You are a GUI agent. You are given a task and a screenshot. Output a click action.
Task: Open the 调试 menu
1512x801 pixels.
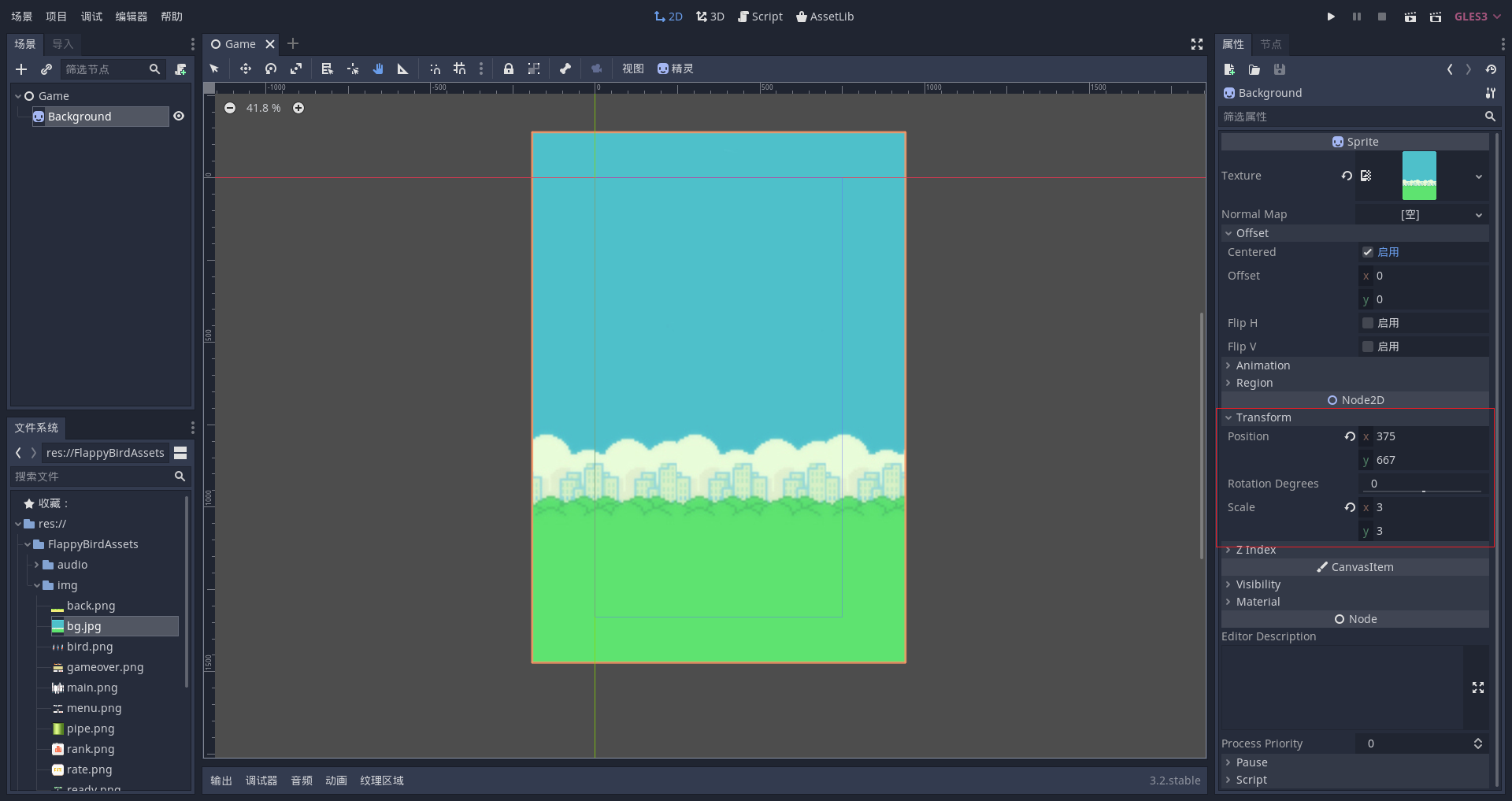pos(92,17)
